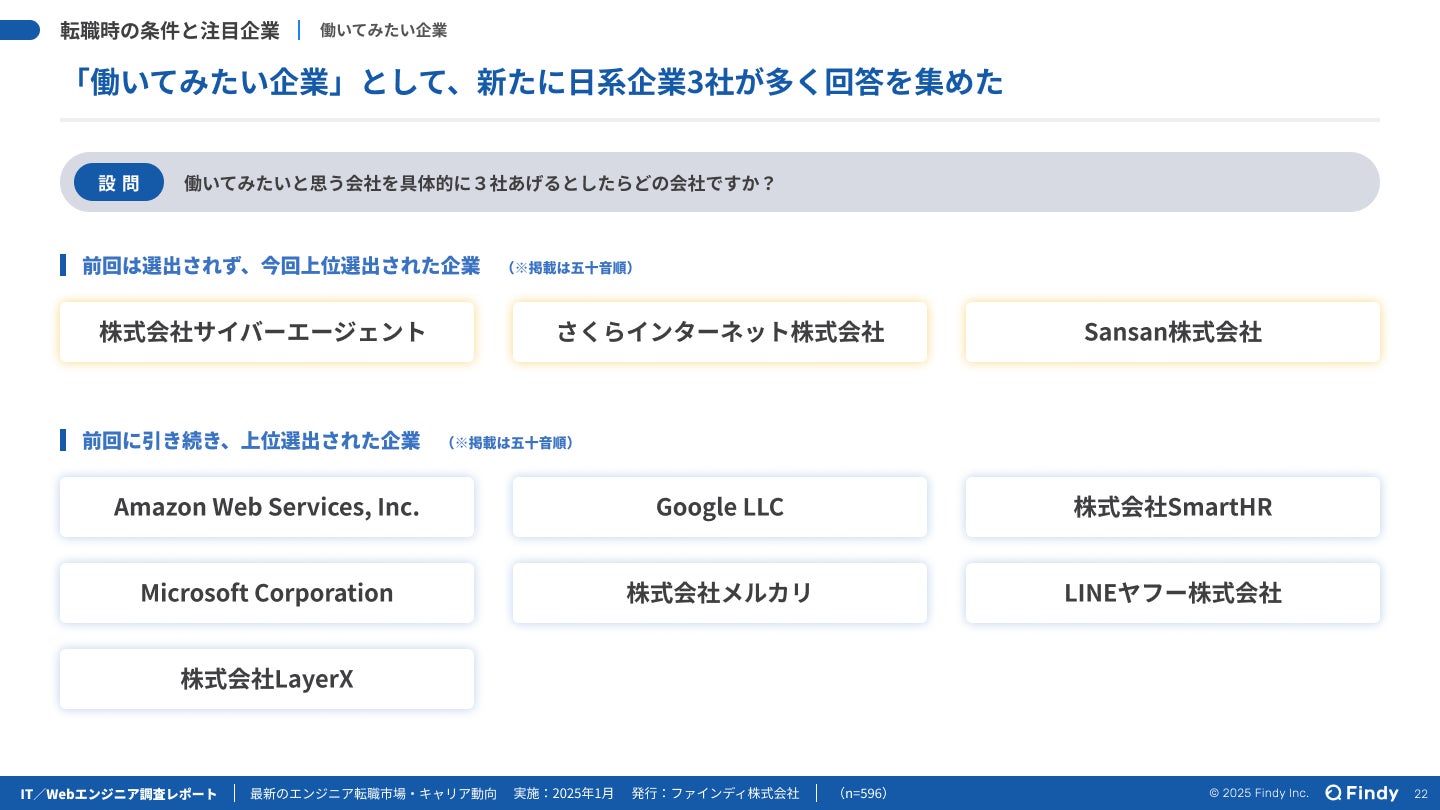Screen dimensions: 1440x810
Task: Click the Sansan株式会社 card
Action: 1172,332
